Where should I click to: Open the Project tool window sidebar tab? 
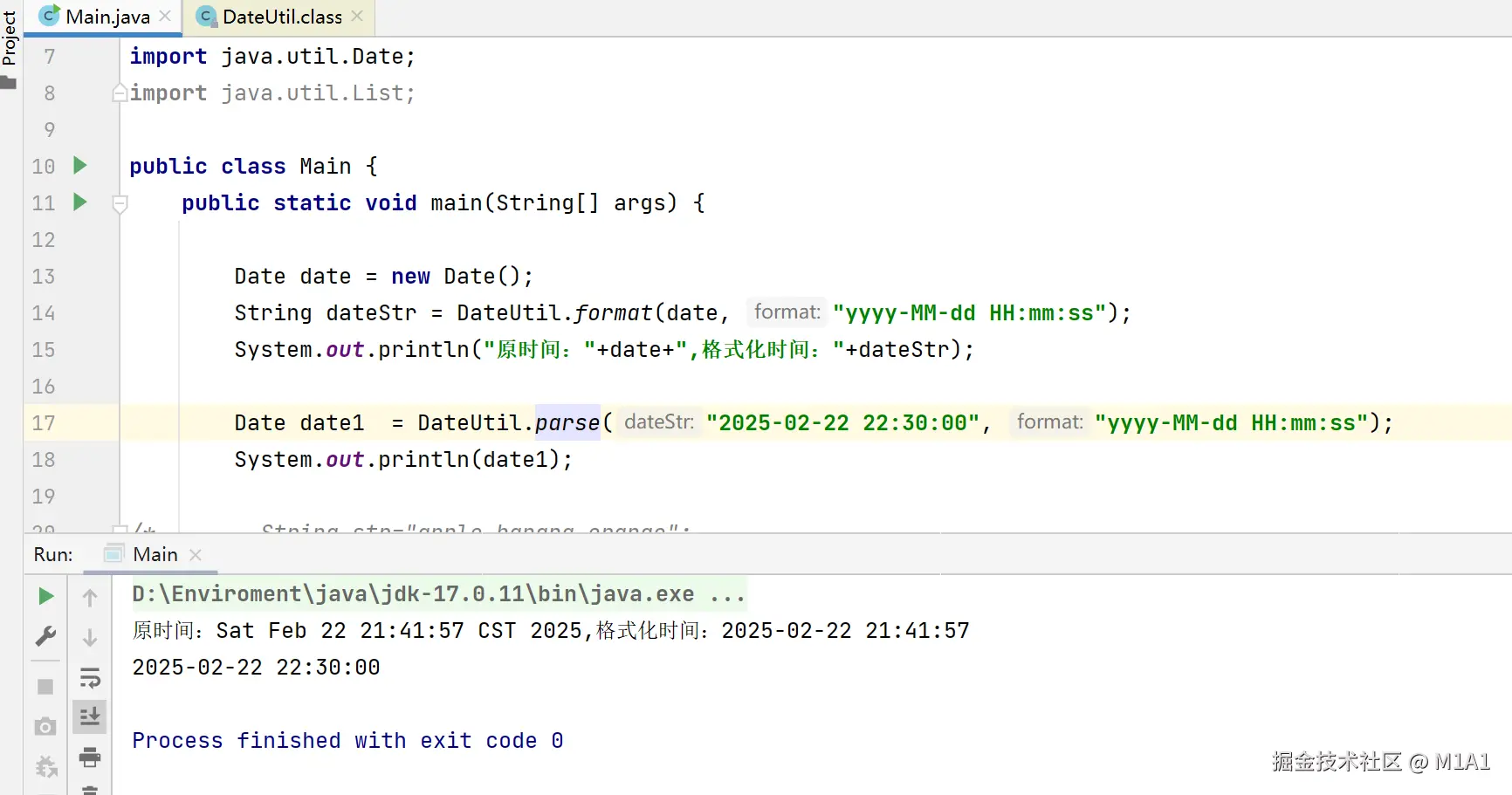coord(10,38)
